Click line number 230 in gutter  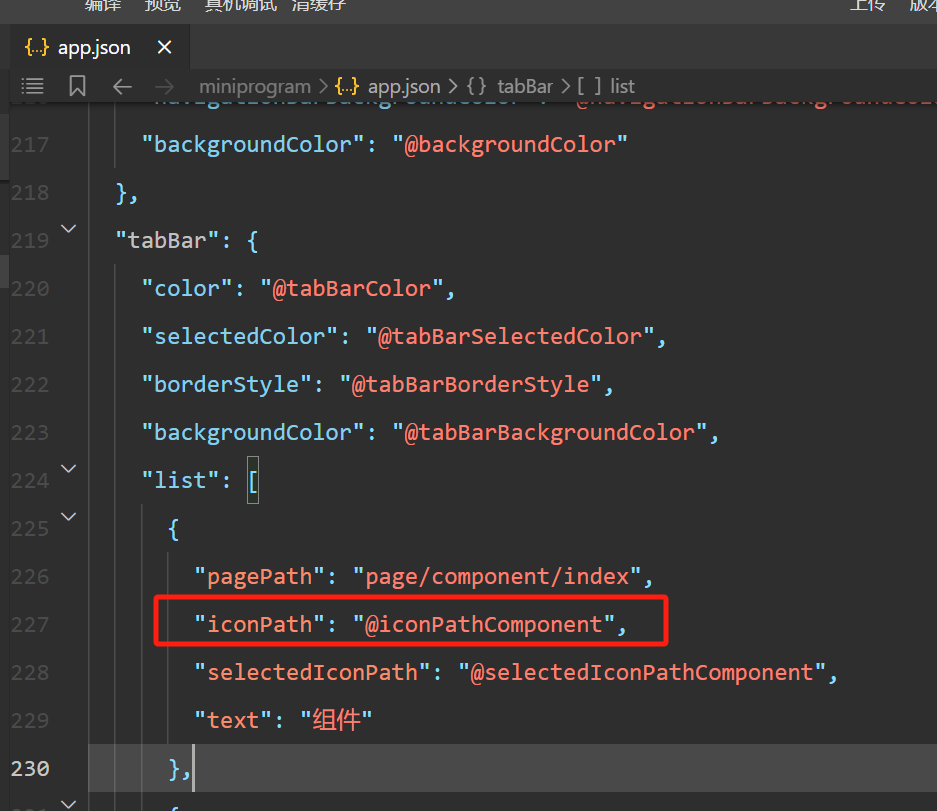30,769
